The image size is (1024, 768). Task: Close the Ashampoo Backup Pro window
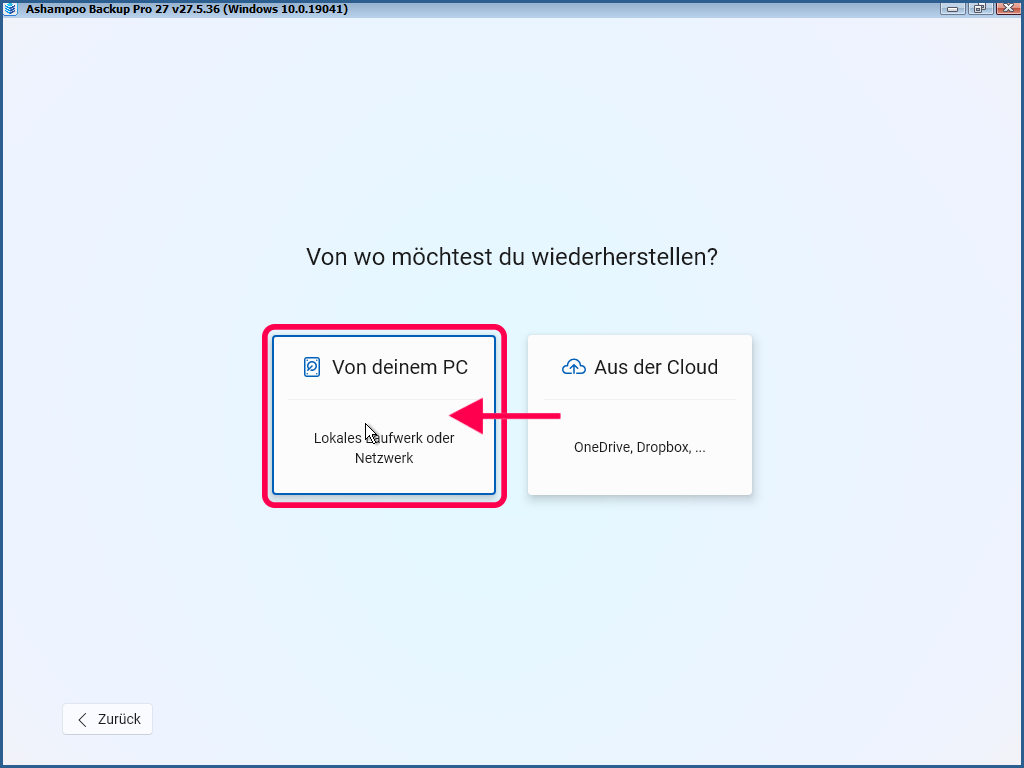(1008, 8)
